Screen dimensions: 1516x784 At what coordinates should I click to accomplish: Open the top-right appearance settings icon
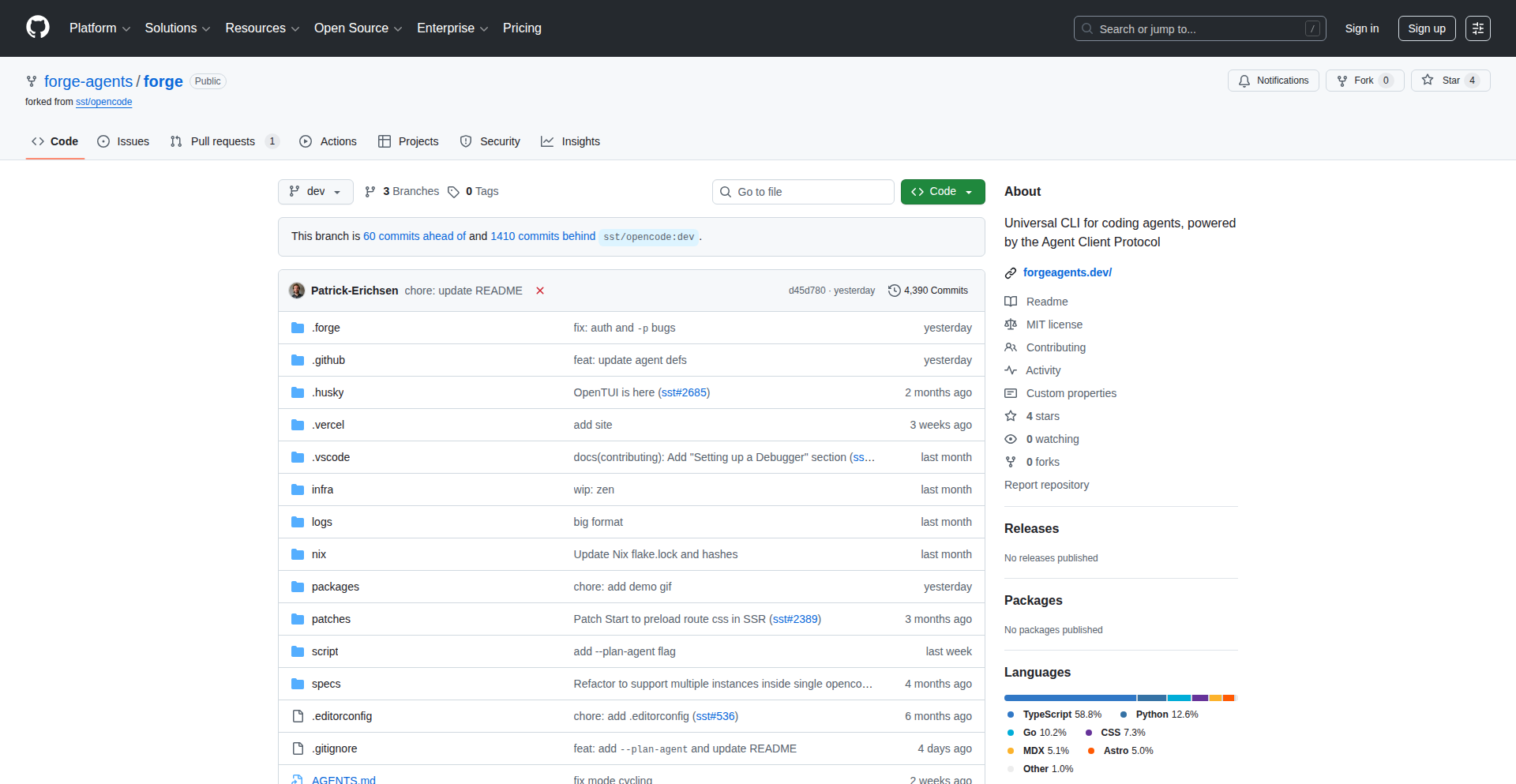point(1477,28)
